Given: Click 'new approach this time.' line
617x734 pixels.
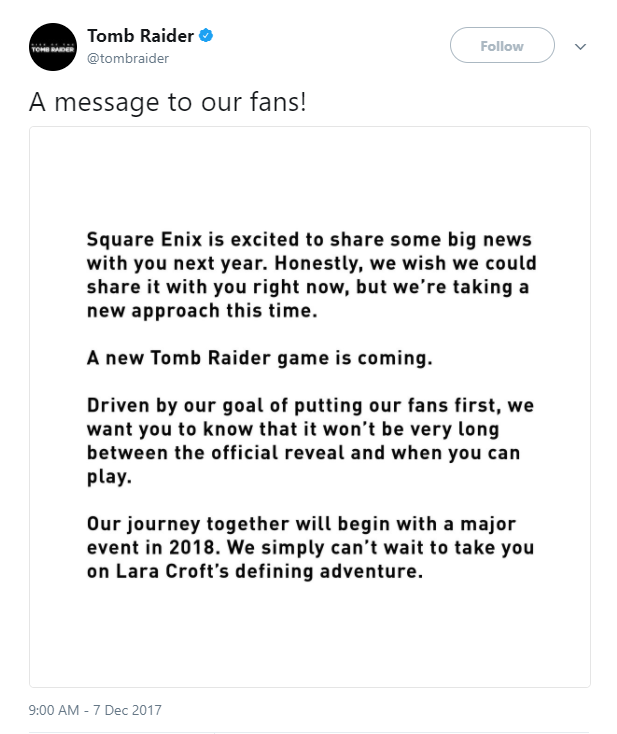Looking at the screenshot, I should pyautogui.click(x=202, y=311).
